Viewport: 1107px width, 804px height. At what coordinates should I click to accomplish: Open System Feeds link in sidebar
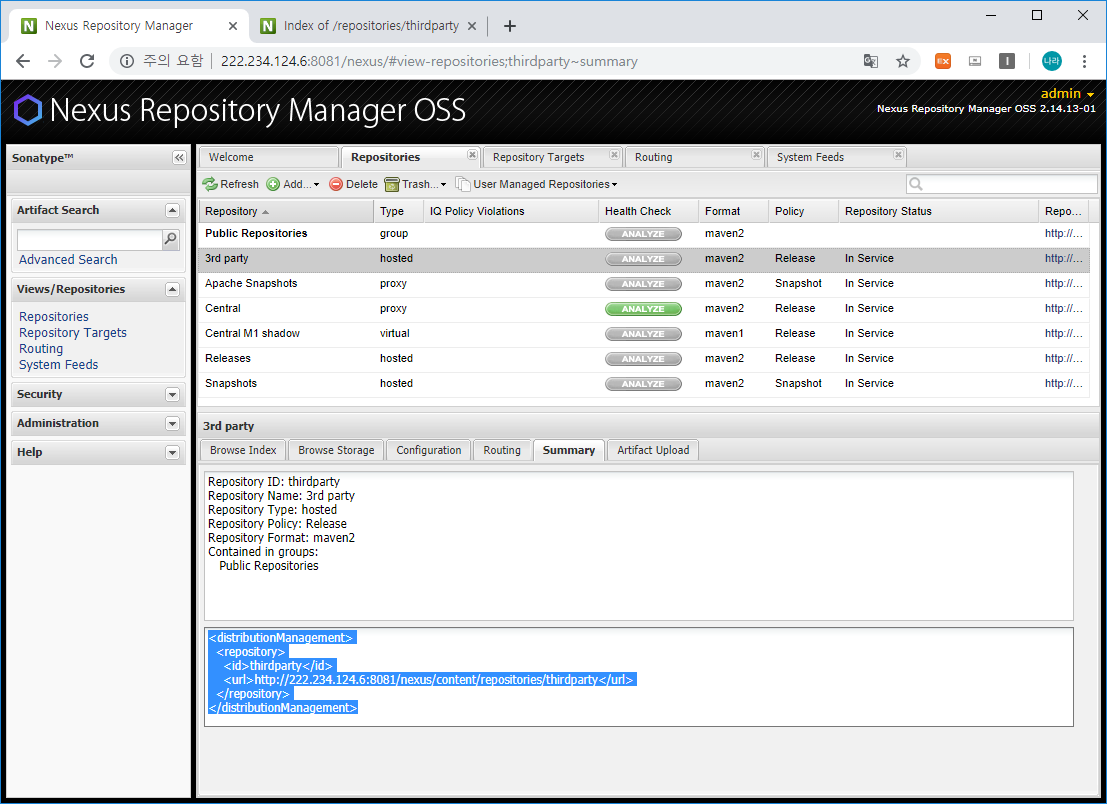[59, 365]
